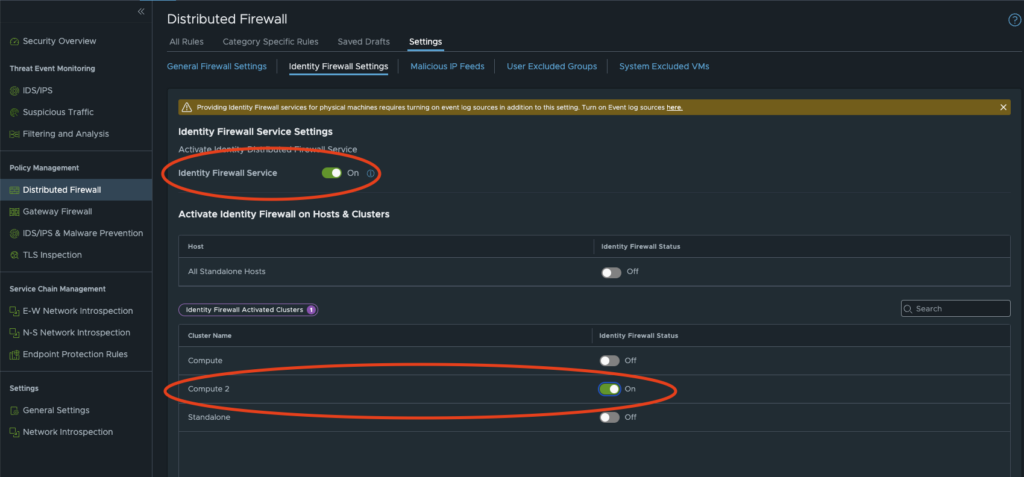Screen dimensions: 1024x477
Task: Click the Suspicious Traffic icon
Action: [14, 112]
